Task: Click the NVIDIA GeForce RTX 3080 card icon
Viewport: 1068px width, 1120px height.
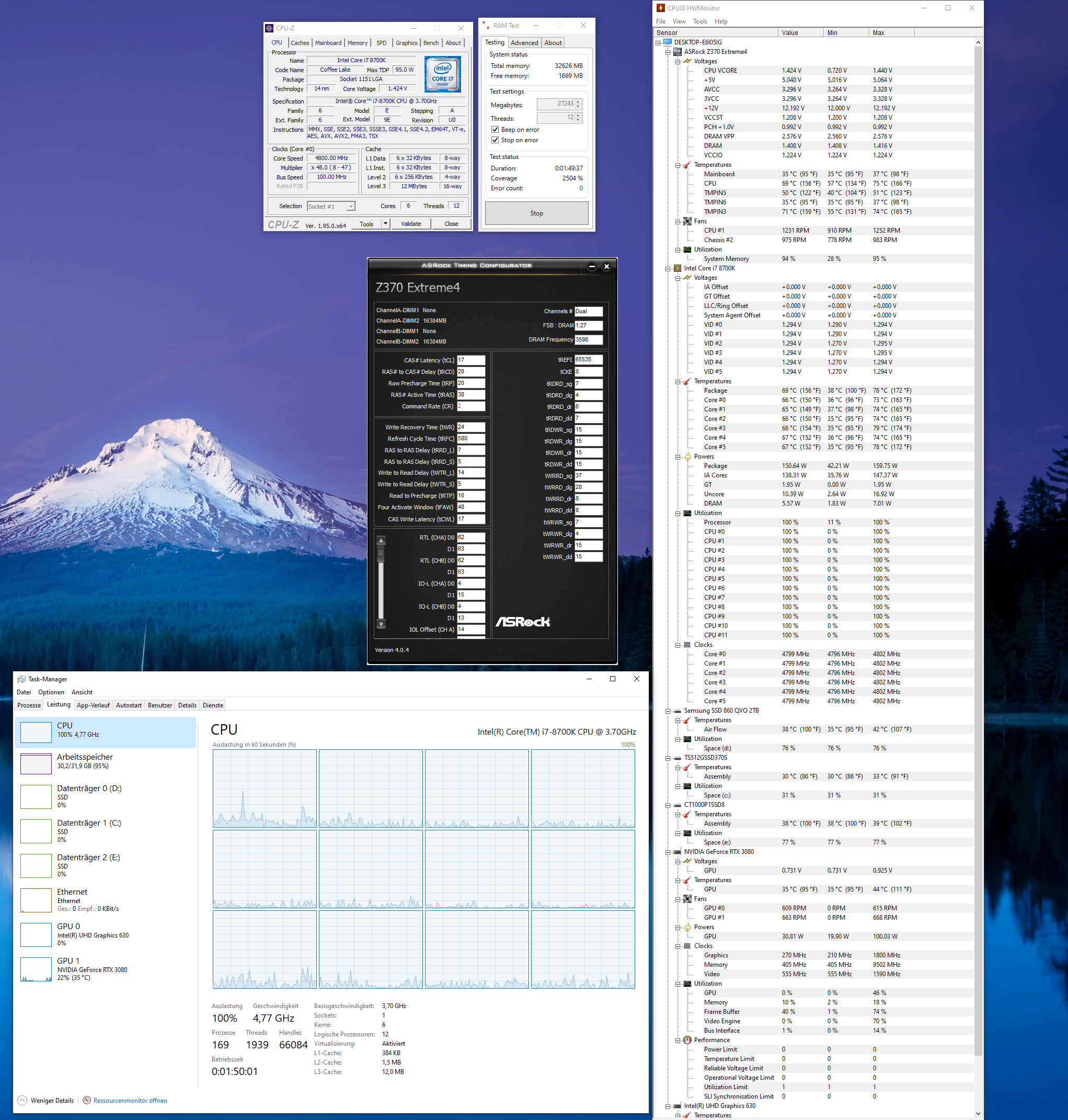Action: click(677, 852)
